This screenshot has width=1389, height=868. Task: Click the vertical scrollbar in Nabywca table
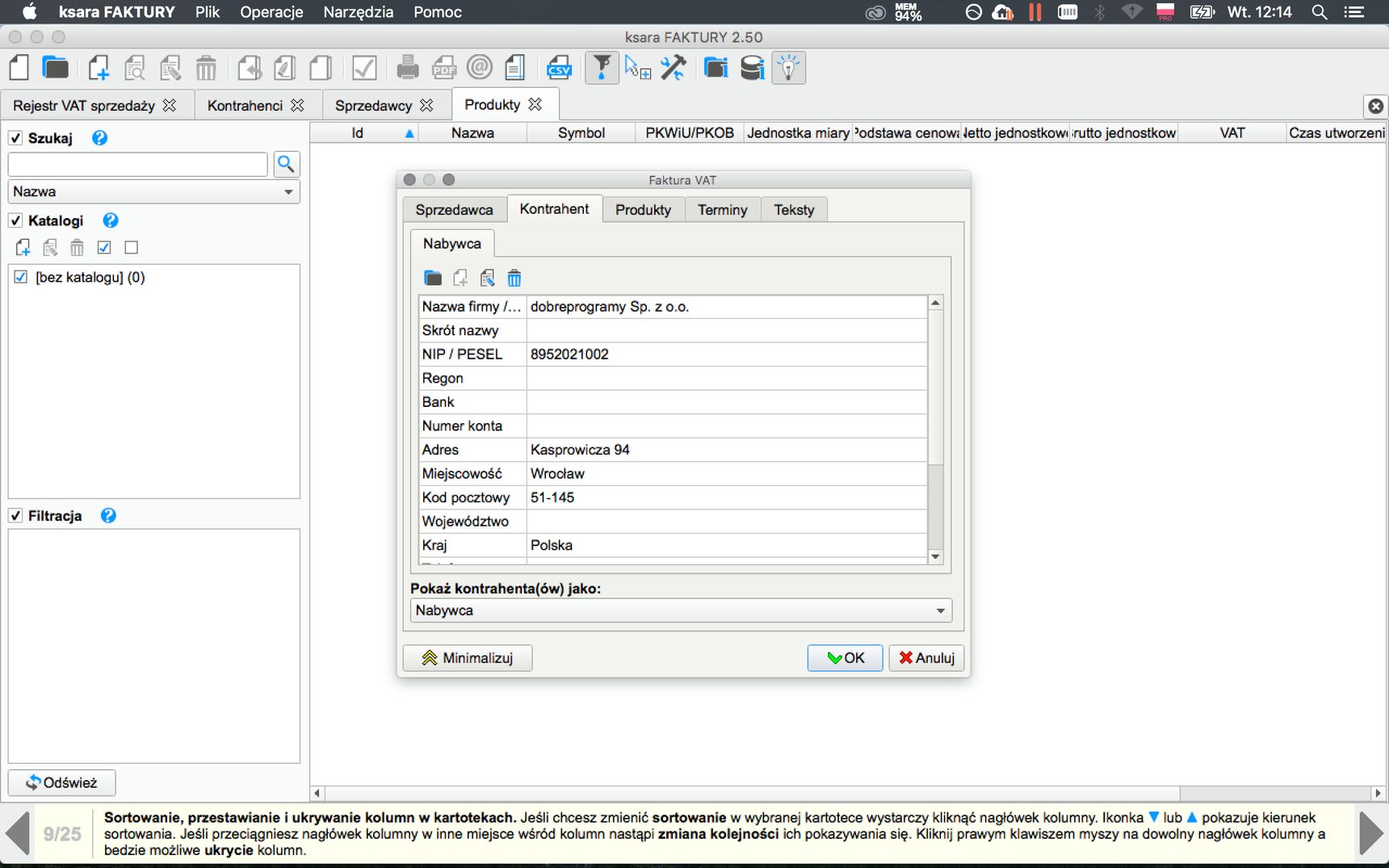pos(936,388)
